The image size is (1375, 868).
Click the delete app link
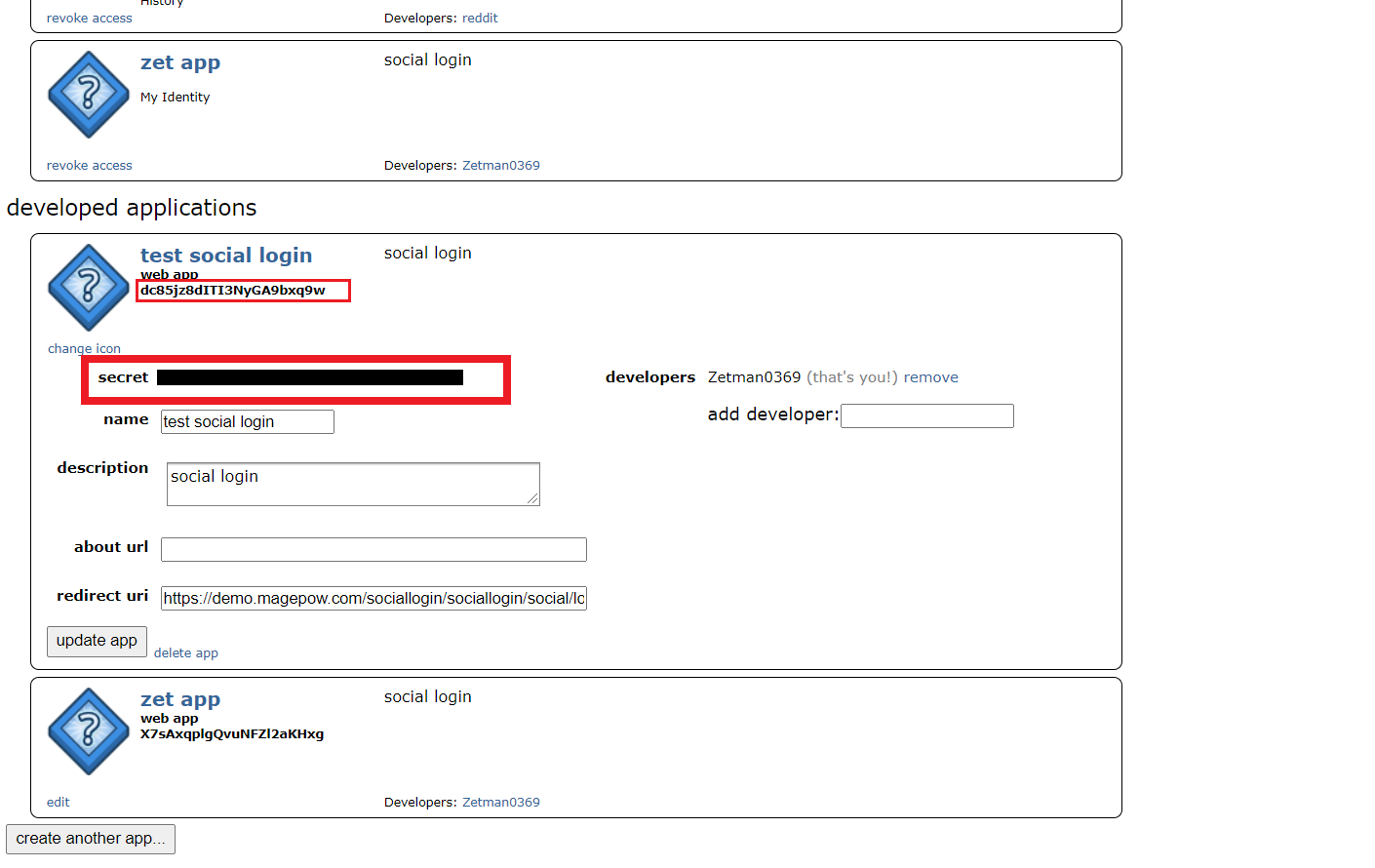click(x=185, y=652)
